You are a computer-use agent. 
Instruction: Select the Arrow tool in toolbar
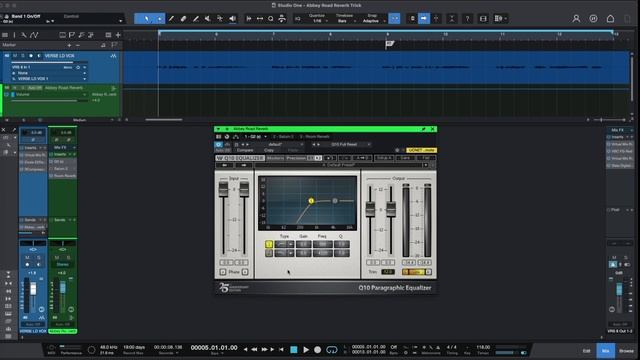click(x=146, y=19)
